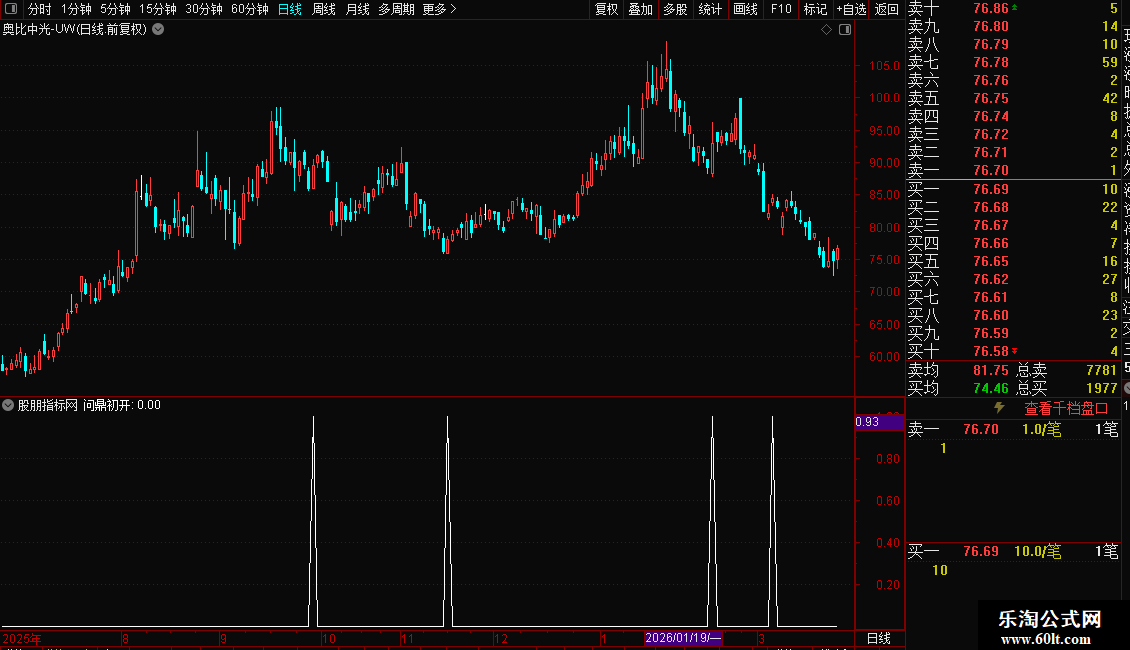Screen dimensions: 1130x650
Task: Select the 30分钟 period tab
Action: pyautogui.click(x=204, y=9)
